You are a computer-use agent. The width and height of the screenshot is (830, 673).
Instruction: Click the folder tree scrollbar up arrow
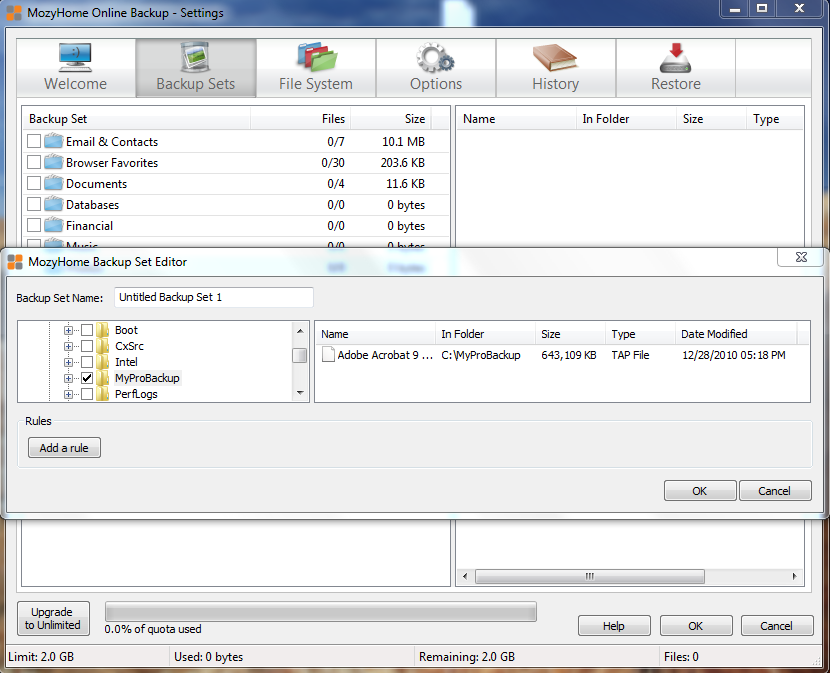coord(300,331)
